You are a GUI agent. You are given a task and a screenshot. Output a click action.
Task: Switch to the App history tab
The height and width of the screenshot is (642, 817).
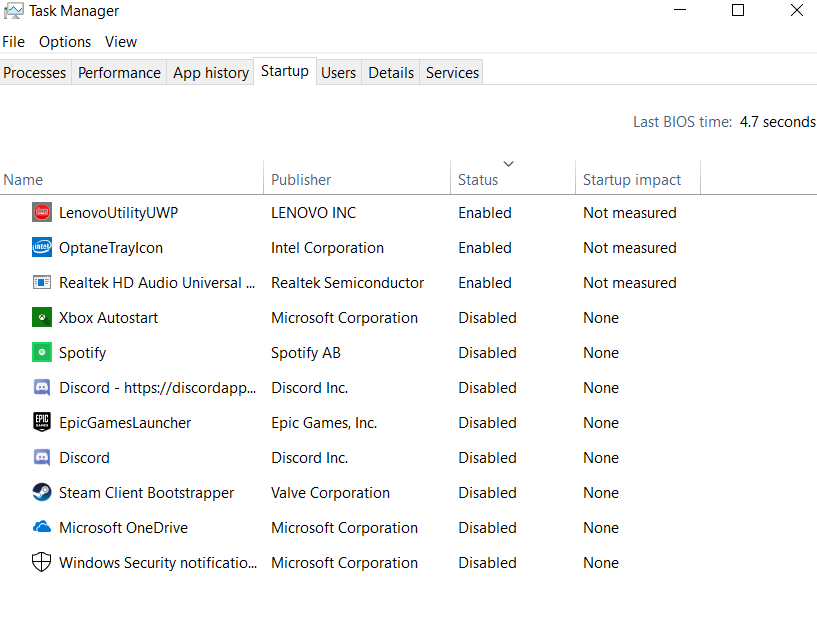pos(211,72)
